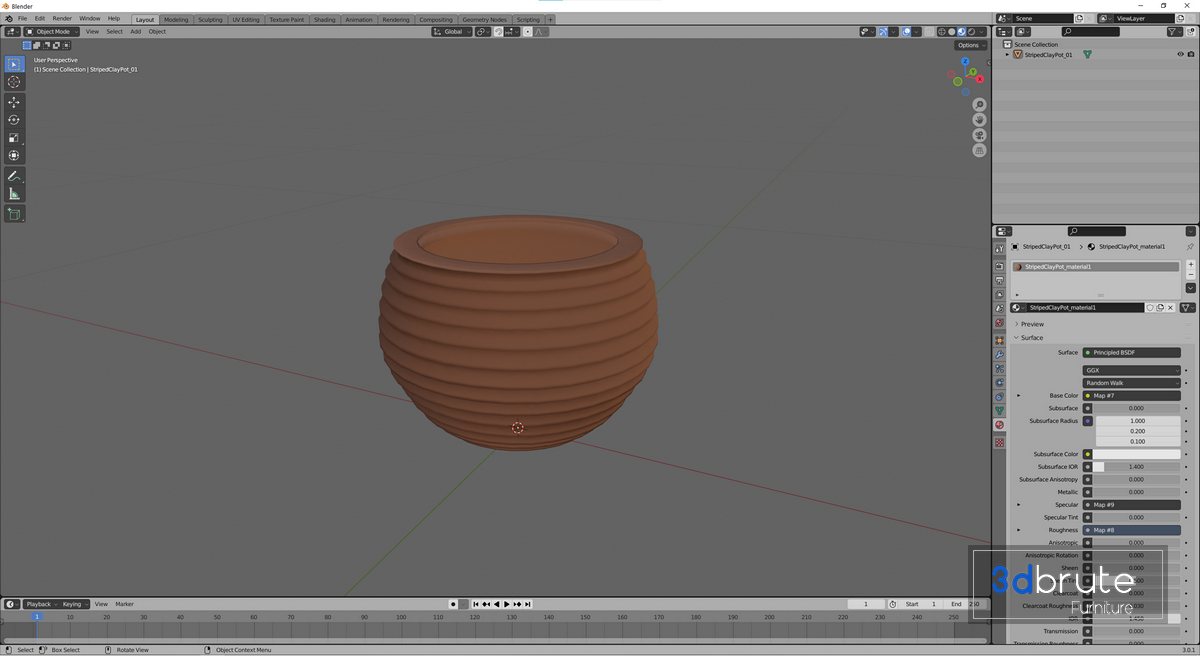Toggle camera view with the viewport camera icon

pyautogui.click(x=979, y=135)
